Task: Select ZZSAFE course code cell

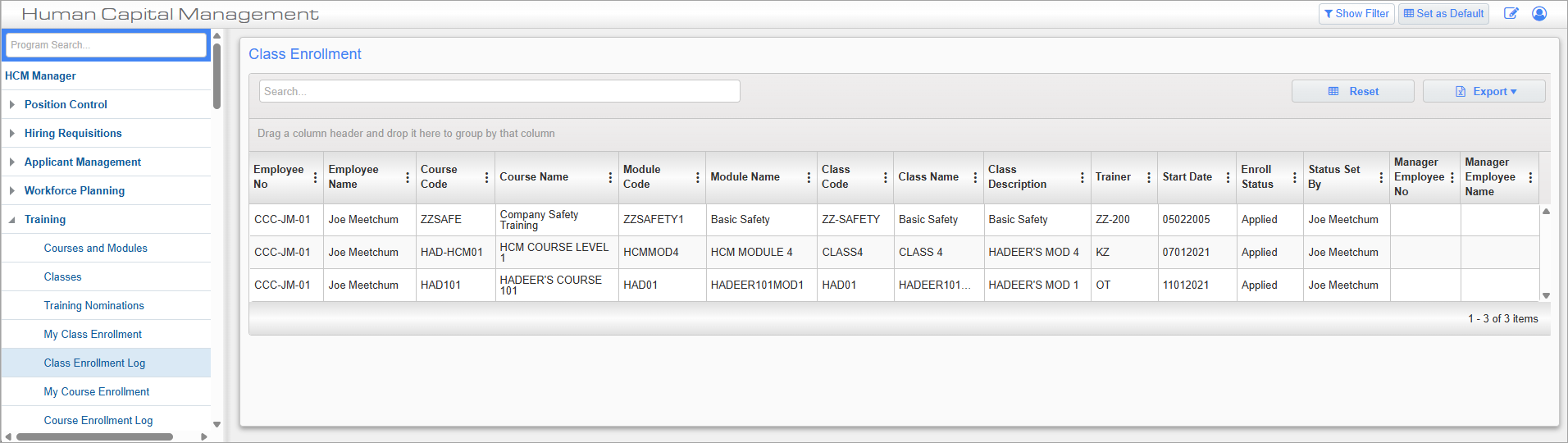Action: (x=455, y=220)
